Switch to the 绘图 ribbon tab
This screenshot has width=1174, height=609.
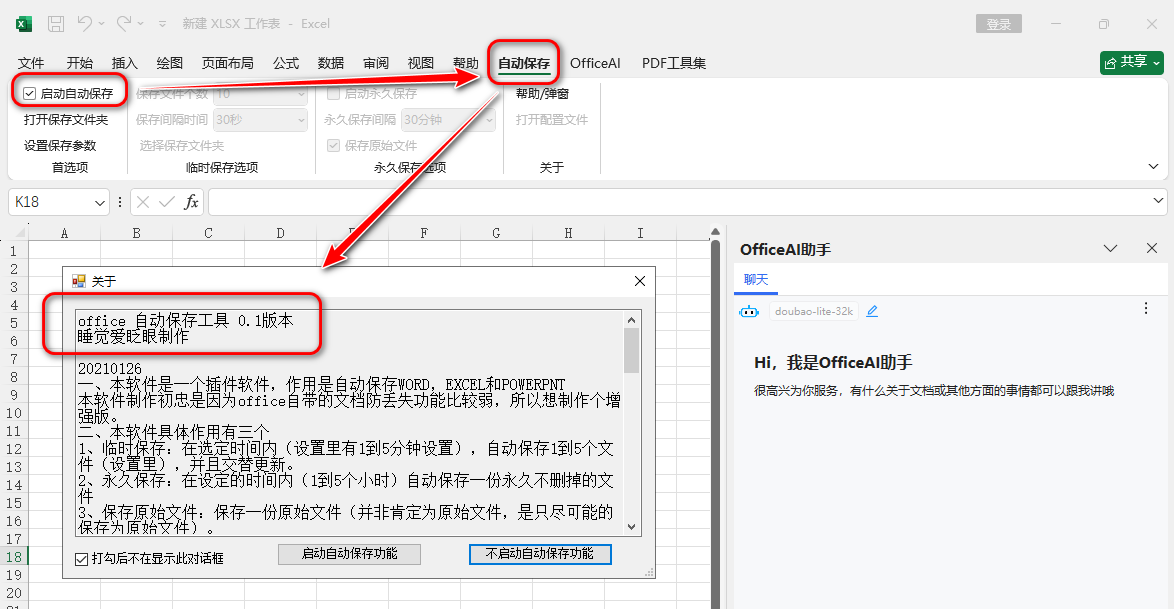pos(170,63)
